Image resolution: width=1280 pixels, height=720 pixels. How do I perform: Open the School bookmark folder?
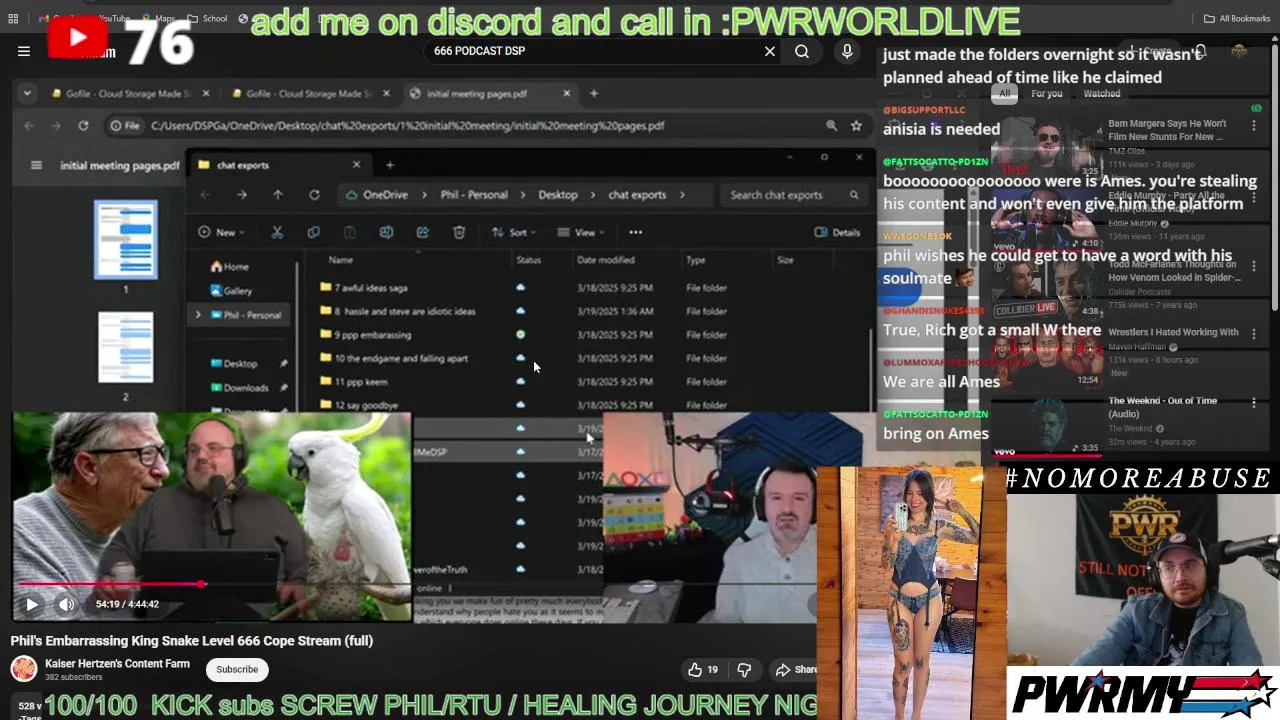click(206, 18)
